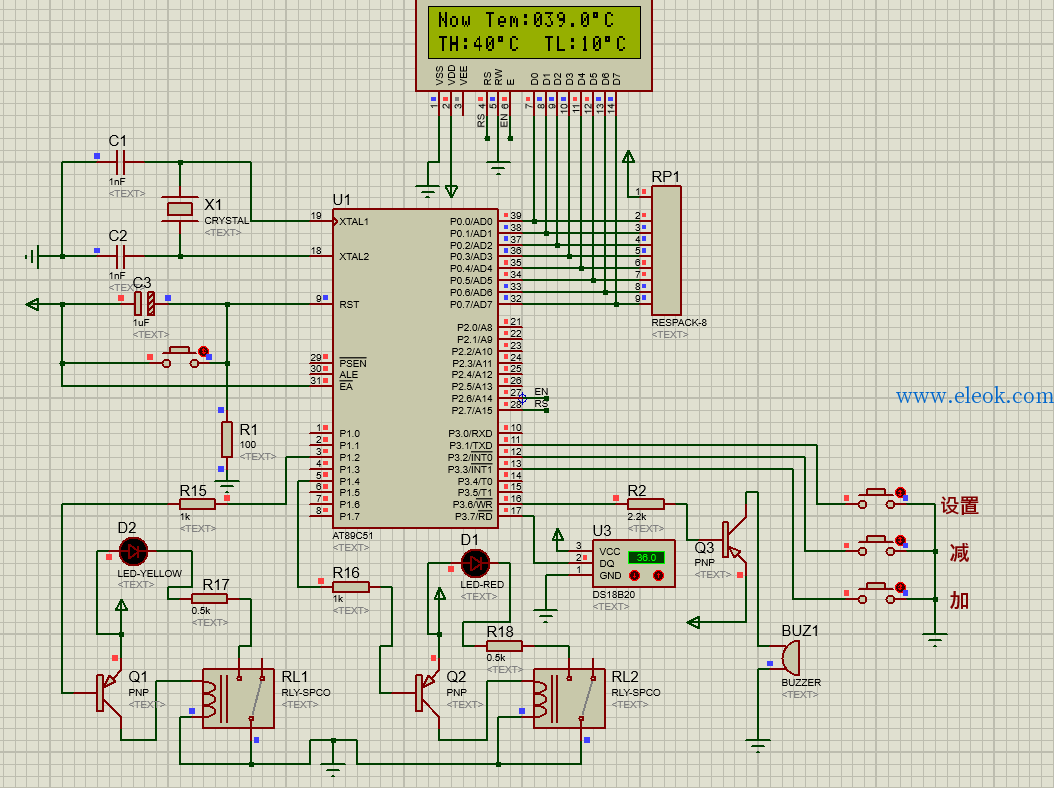Viewport: 1054px width, 788px height.
Task: Click the LED-YELLOW label
Action: tap(149, 574)
